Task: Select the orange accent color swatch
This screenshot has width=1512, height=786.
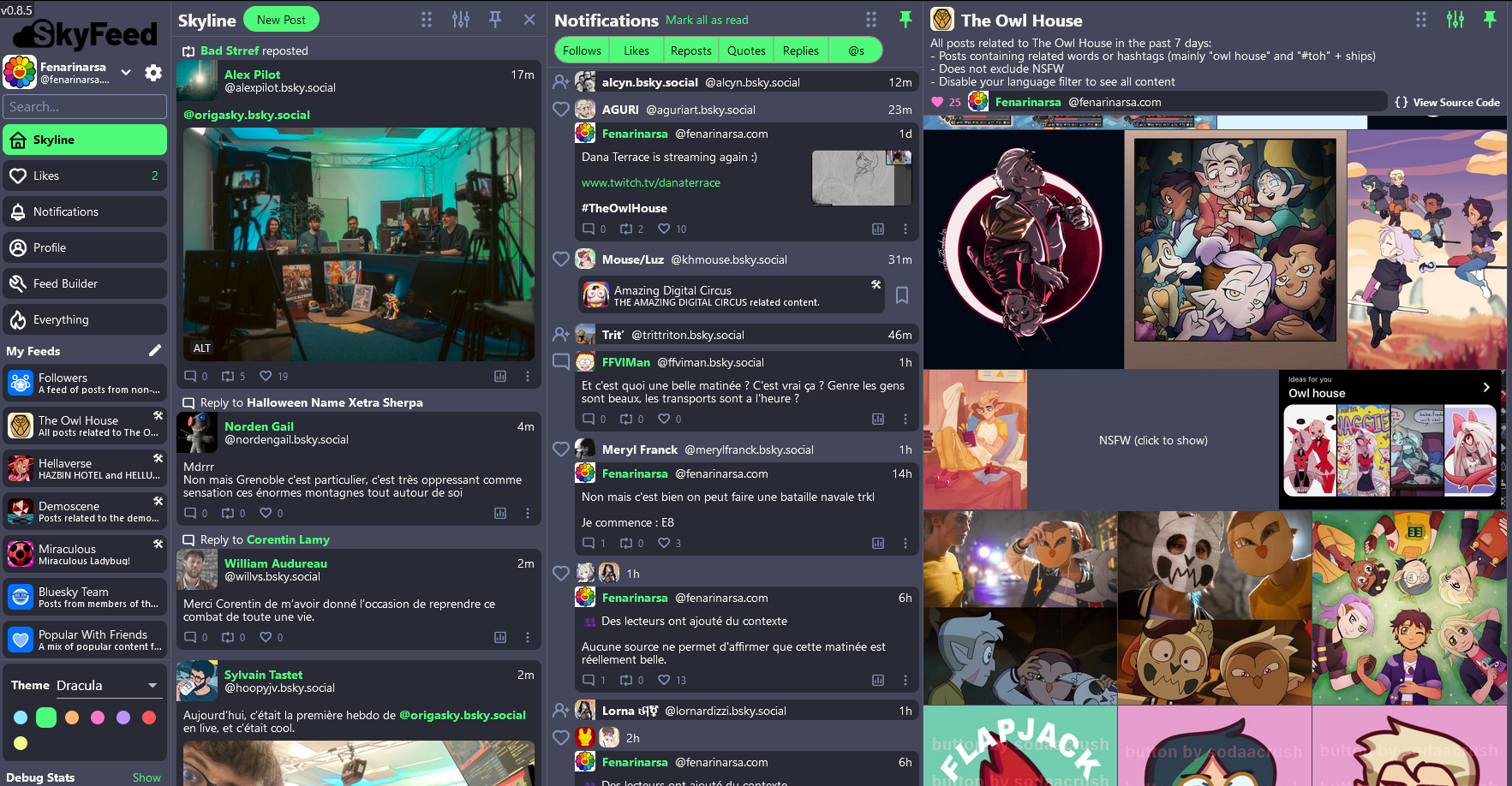Action: coord(72,718)
